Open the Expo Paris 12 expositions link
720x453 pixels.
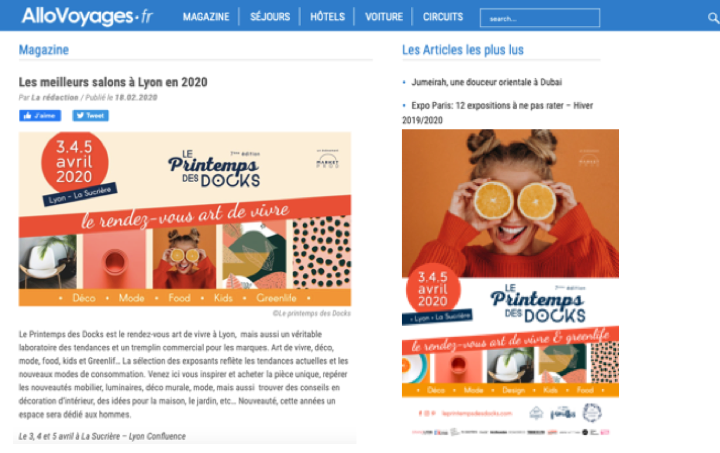click(x=498, y=112)
